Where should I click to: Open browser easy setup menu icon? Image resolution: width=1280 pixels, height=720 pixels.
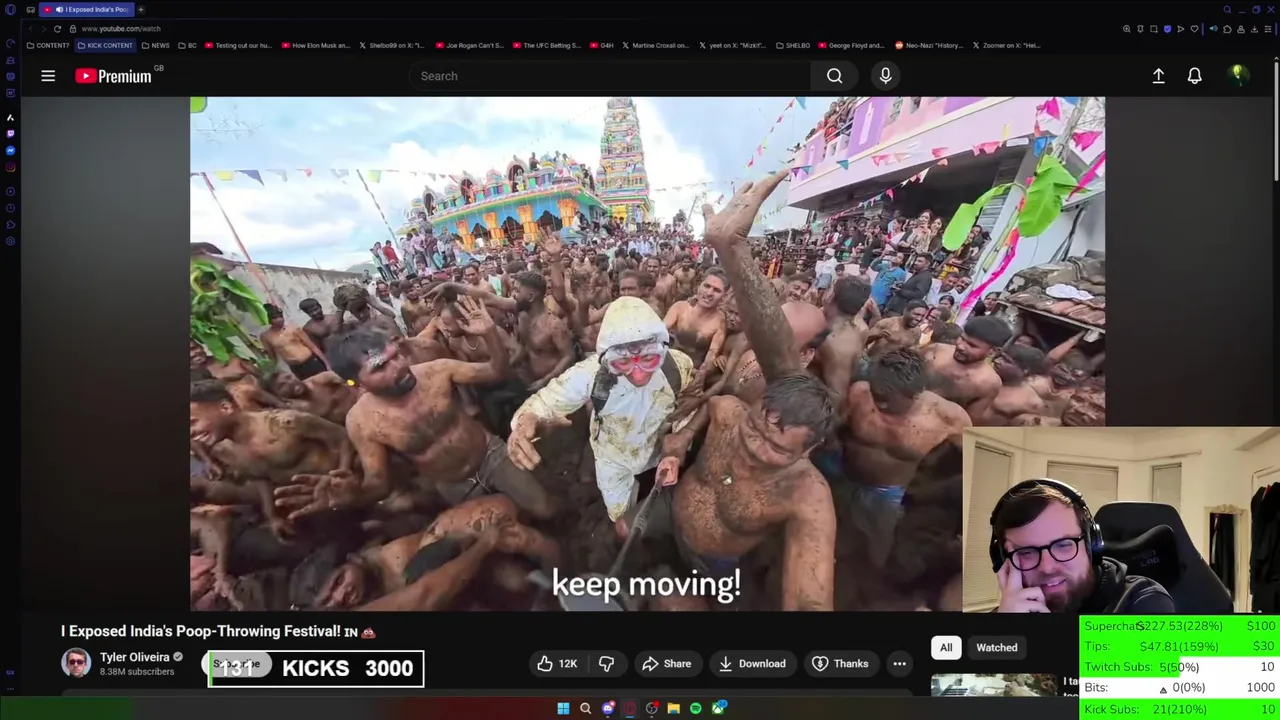[x=1268, y=29]
